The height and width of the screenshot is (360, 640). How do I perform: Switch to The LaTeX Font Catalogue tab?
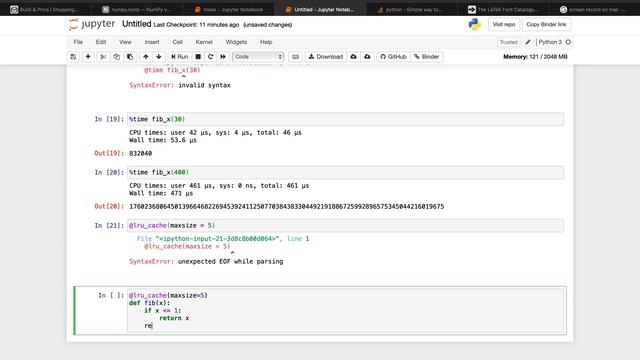point(504,9)
